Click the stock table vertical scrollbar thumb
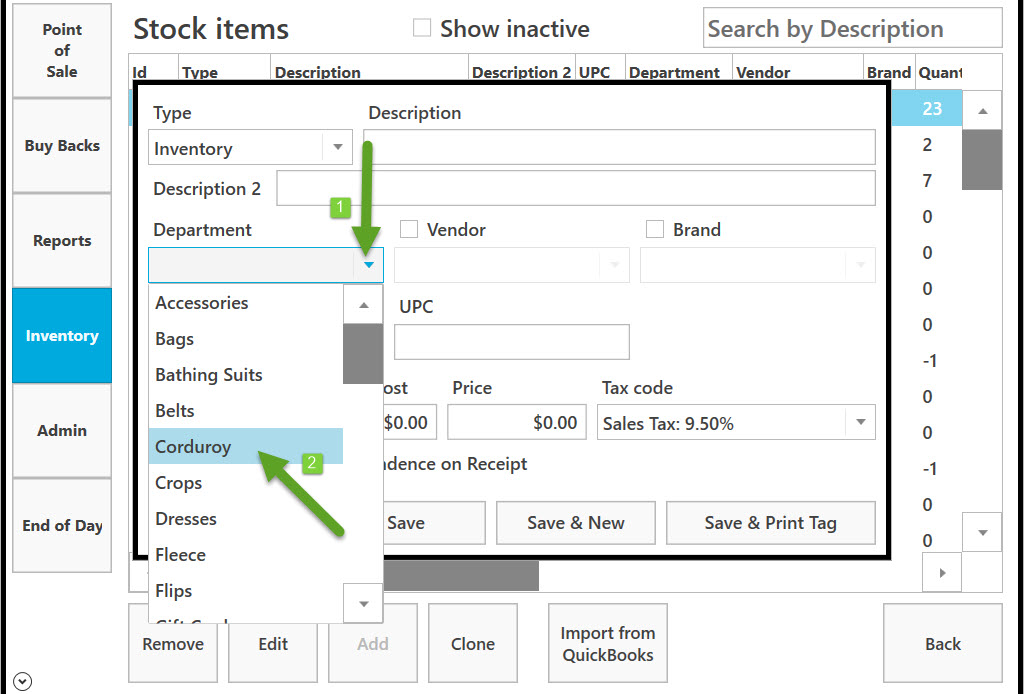The width and height of the screenshot is (1024, 694). [x=982, y=159]
